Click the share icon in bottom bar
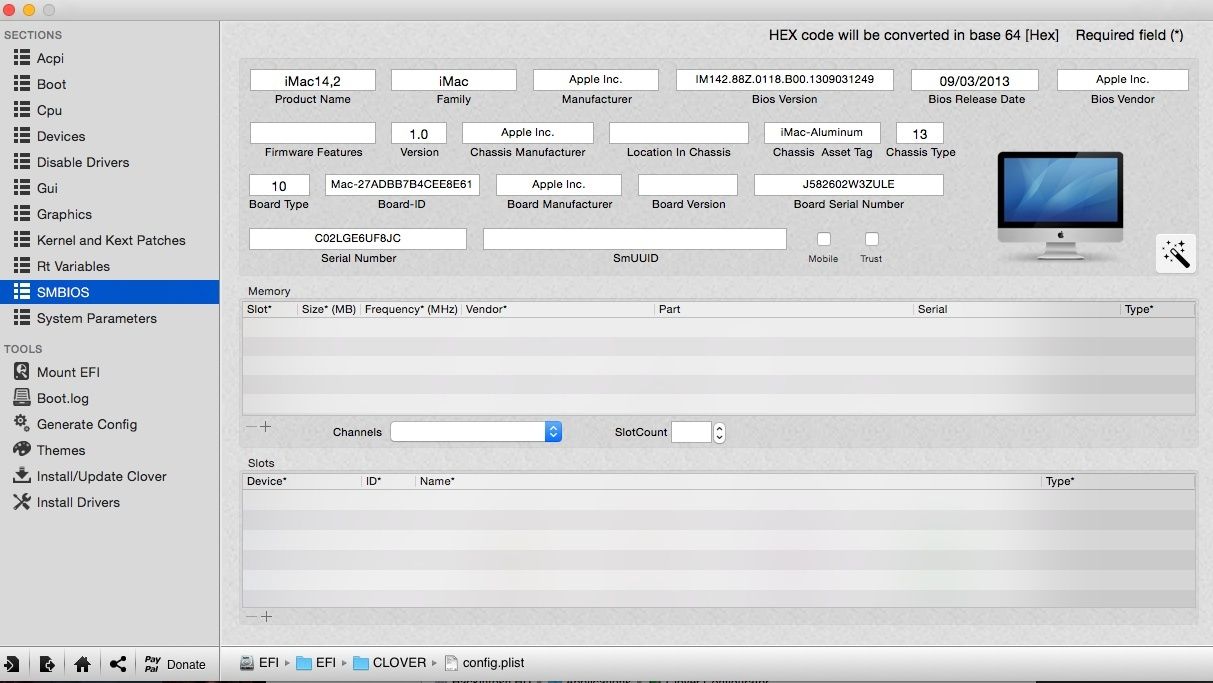 118,664
